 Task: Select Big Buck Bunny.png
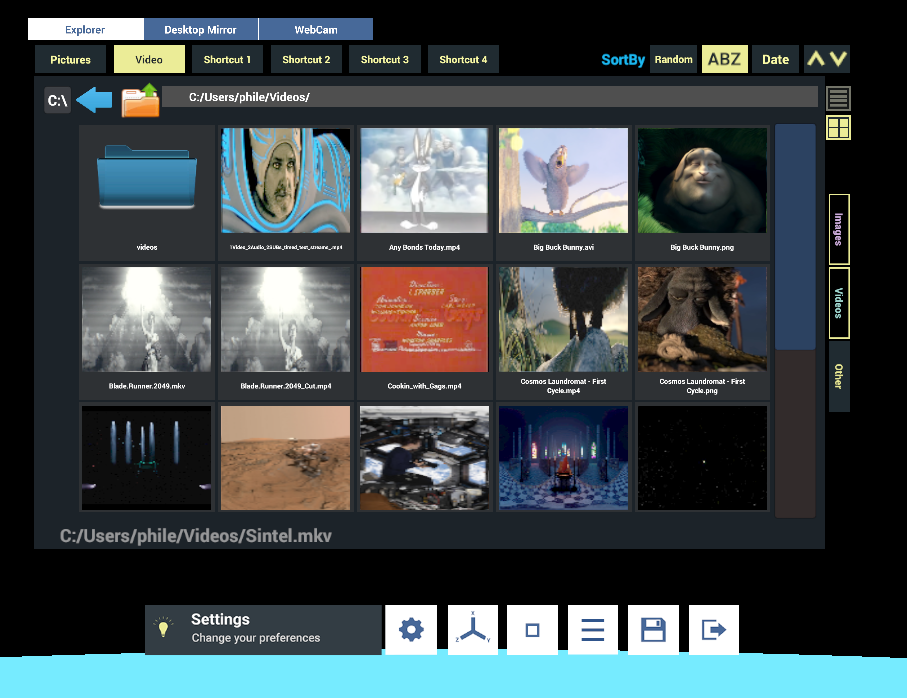(702, 193)
